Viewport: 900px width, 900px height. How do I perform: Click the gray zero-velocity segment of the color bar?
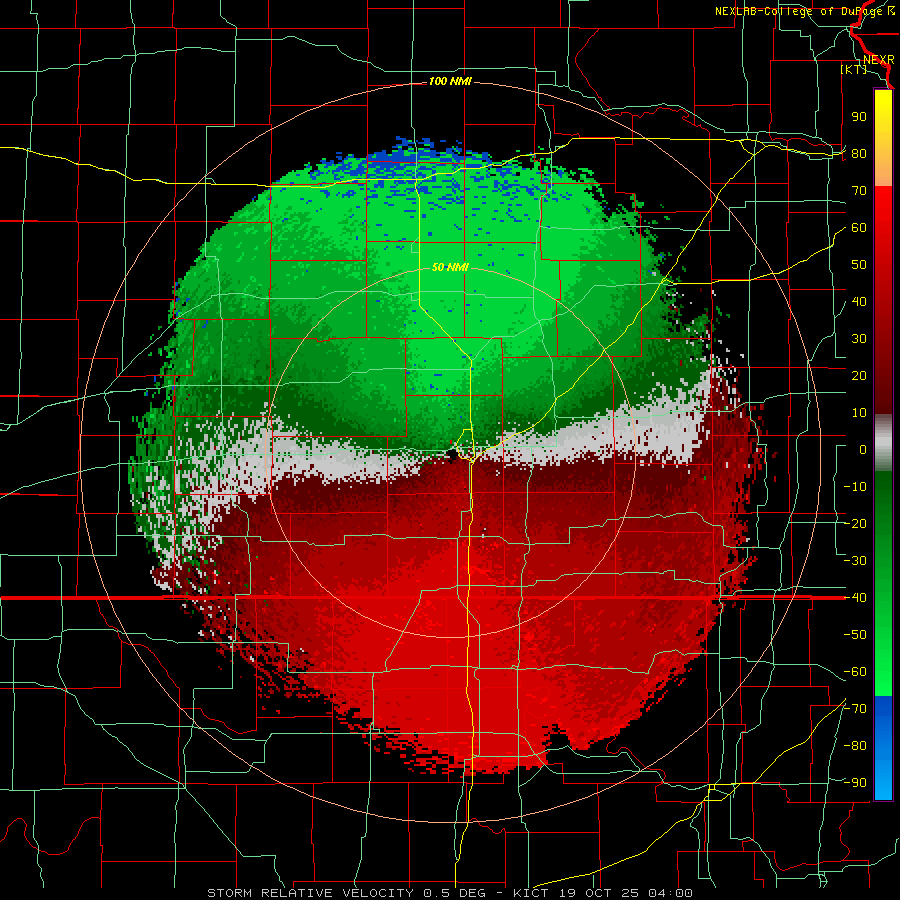(883, 443)
